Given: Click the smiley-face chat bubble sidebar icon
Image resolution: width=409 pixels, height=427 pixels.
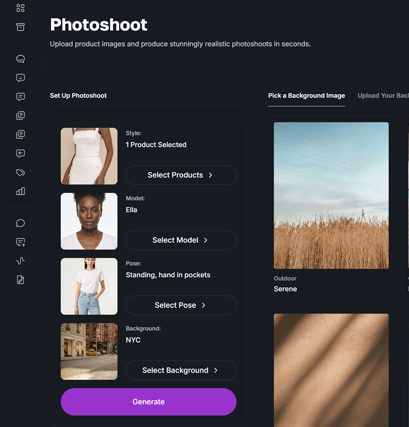Looking at the screenshot, I should pyautogui.click(x=20, y=78).
